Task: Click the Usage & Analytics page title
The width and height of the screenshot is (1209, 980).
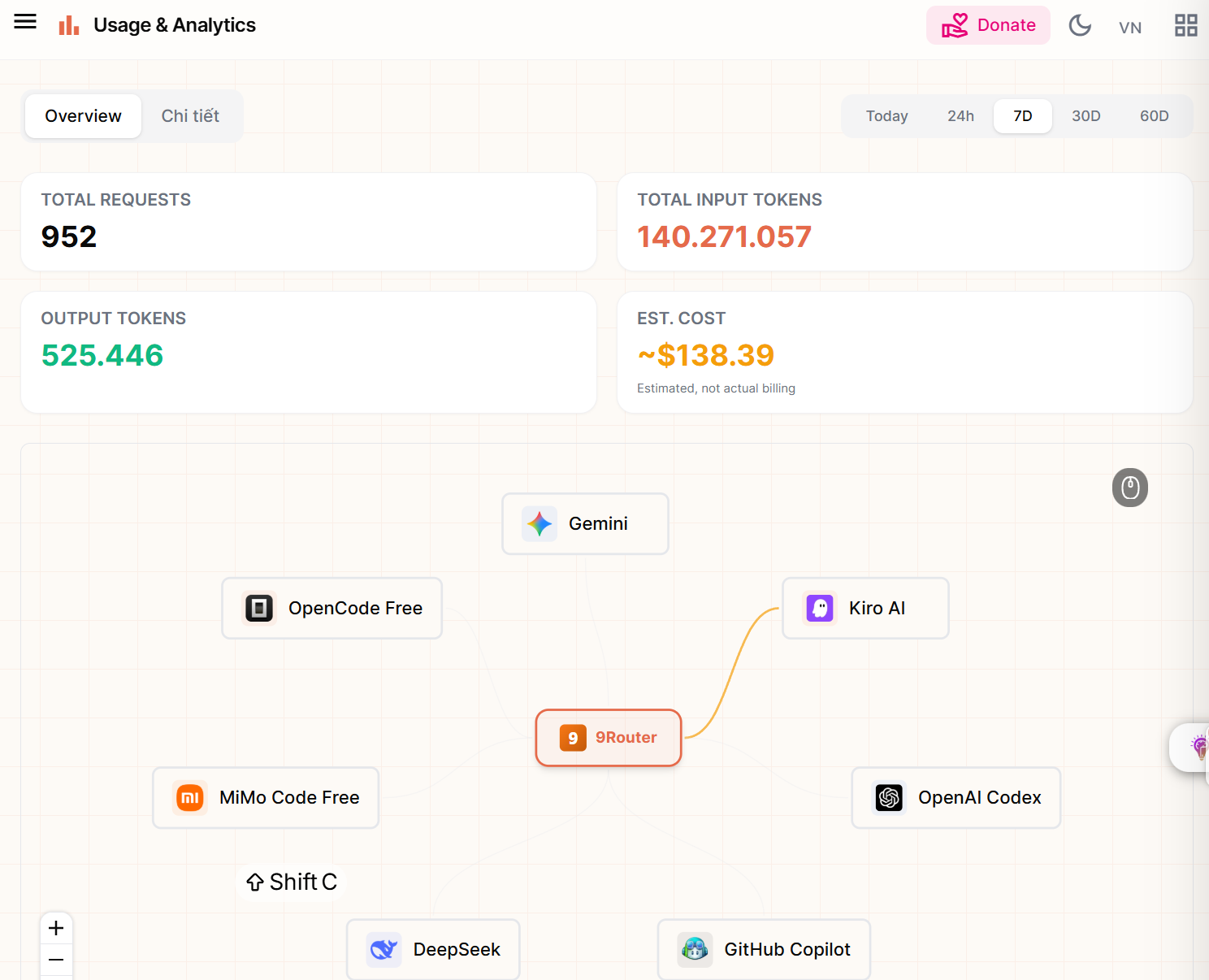Action: point(175,25)
